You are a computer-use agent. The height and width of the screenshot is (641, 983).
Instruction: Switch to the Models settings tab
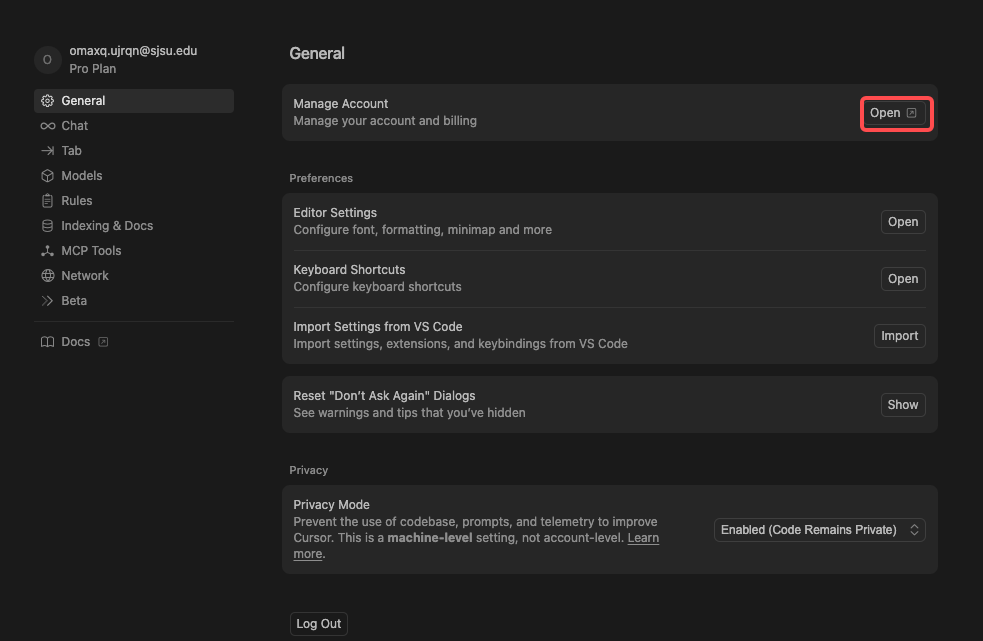[x=82, y=176]
